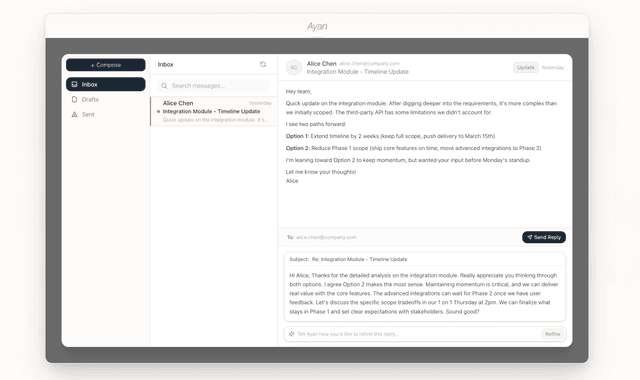
Task: Click the Refine button
Action: [x=553, y=334]
